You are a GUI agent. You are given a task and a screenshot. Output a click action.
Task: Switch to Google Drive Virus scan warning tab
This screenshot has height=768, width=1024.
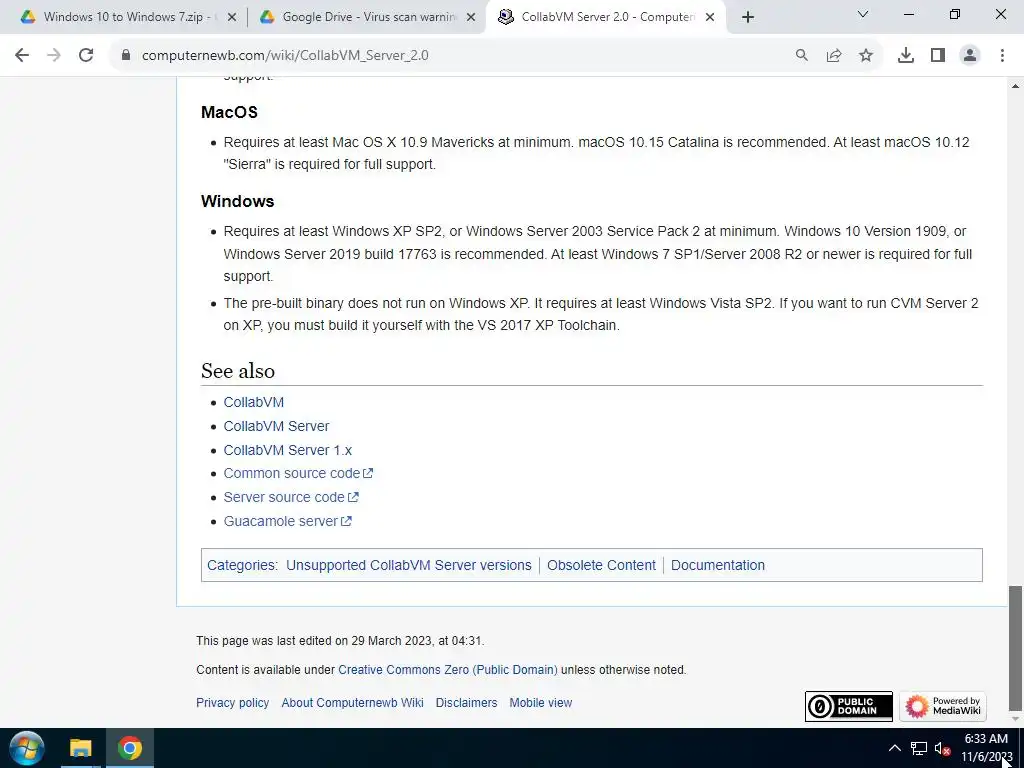(368, 18)
